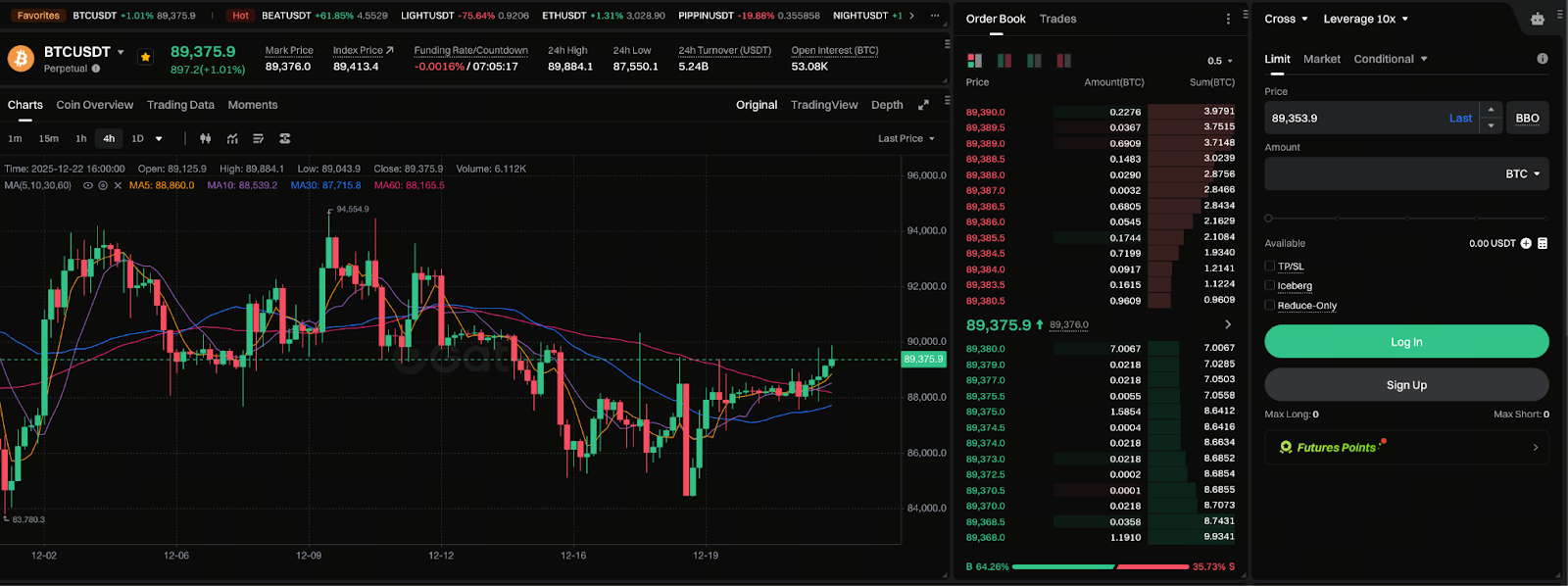Viewport: 1568px width, 586px height.
Task: Show bids-only order book view
Action: tap(1034, 61)
